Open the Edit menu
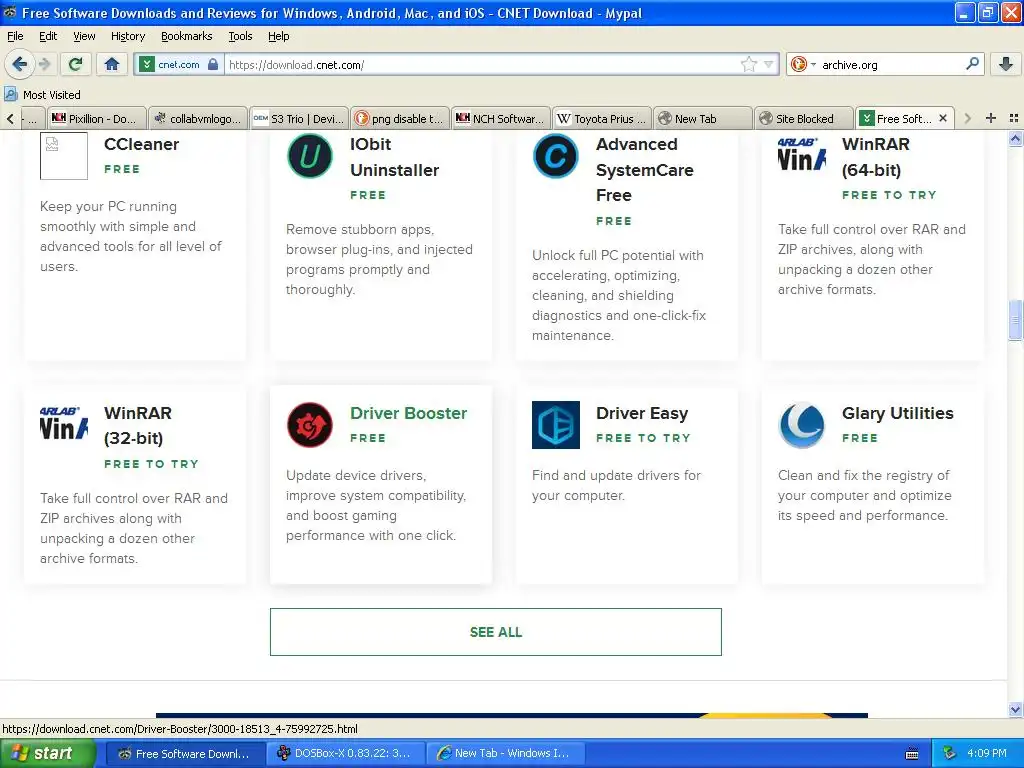Image resolution: width=1024 pixels, height=768 pixels. click(48, 36)
